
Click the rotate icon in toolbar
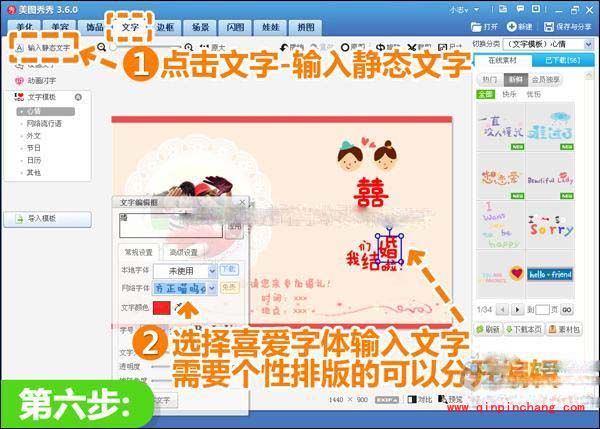[x=380, y=47]
